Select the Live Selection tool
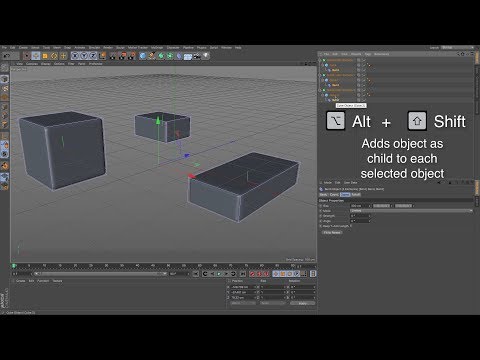This screenshot has height=360, width=480. tap(27, 56)
